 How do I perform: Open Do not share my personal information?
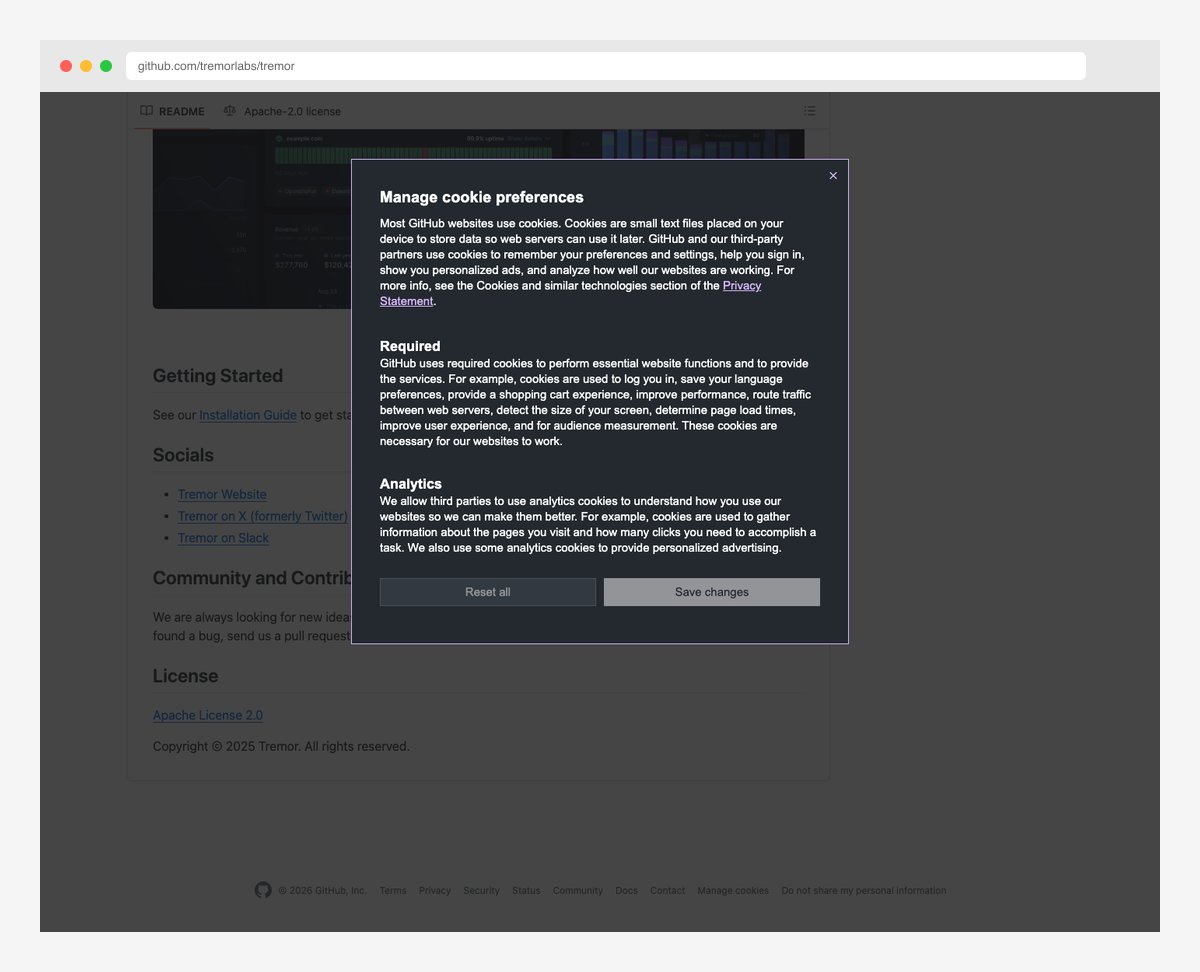click(x=863, y=890)
